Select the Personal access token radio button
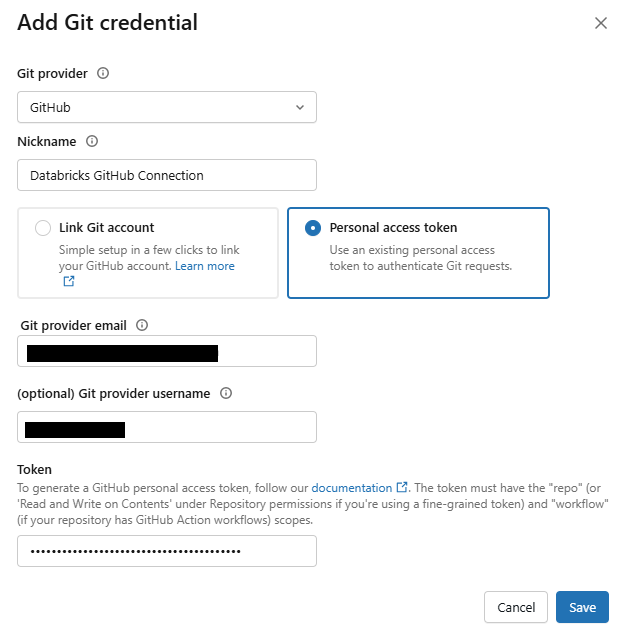 tap(313, 228)
